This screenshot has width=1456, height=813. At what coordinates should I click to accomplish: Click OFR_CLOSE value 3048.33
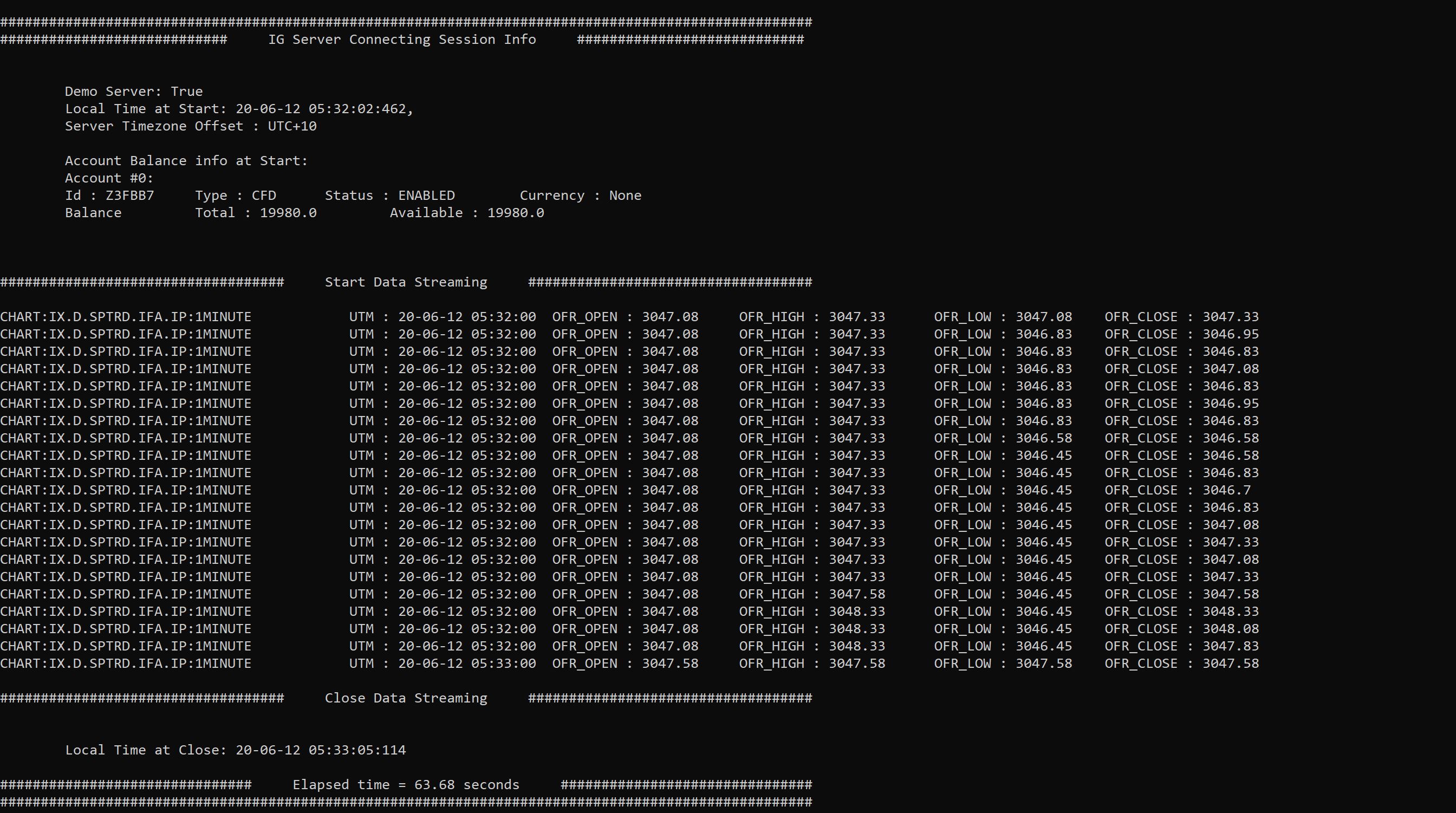1231,612
